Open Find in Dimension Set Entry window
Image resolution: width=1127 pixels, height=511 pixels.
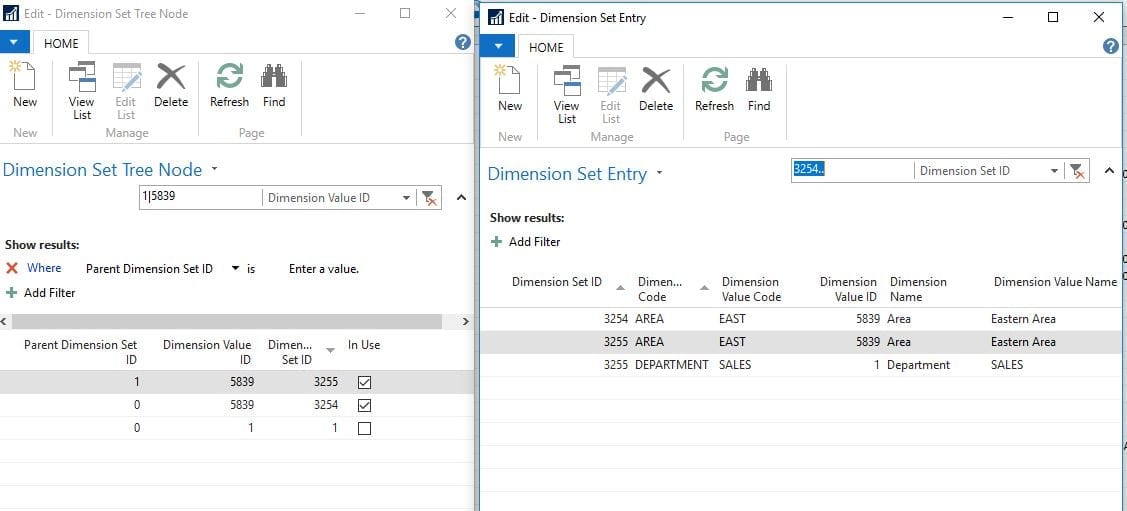point(759,88)
